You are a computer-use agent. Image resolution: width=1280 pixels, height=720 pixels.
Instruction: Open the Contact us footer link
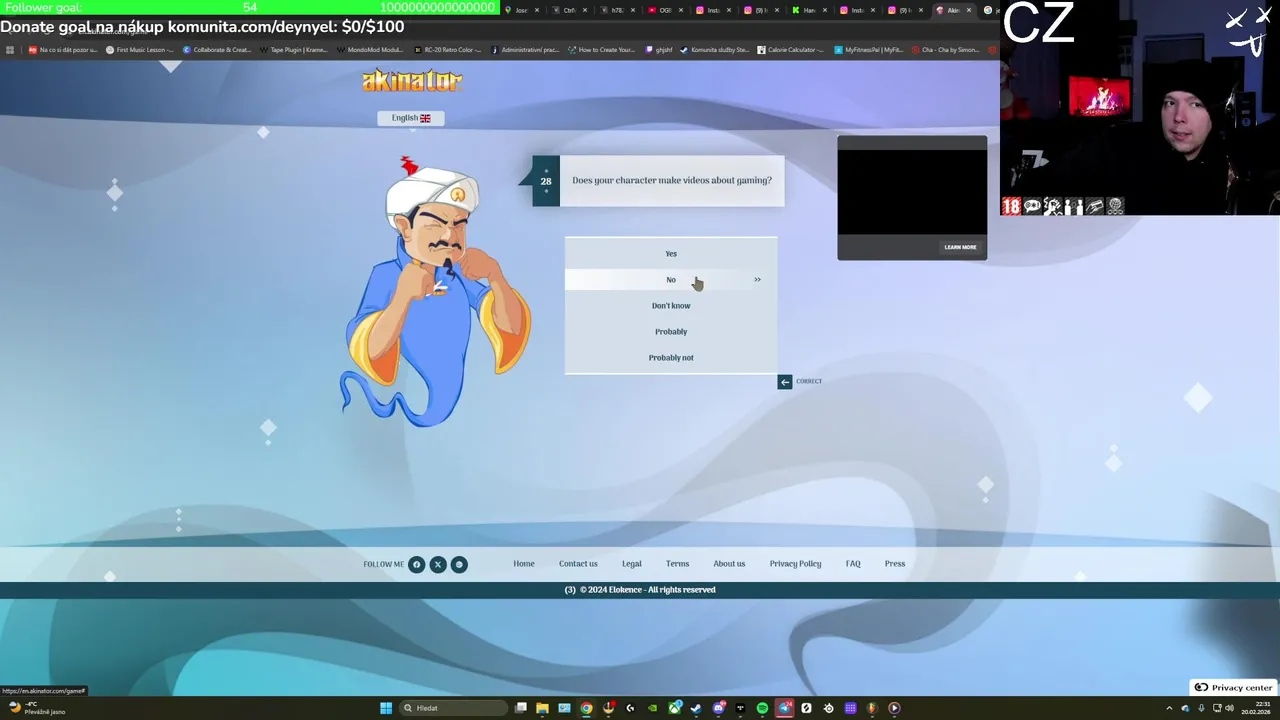pos(578,564)
